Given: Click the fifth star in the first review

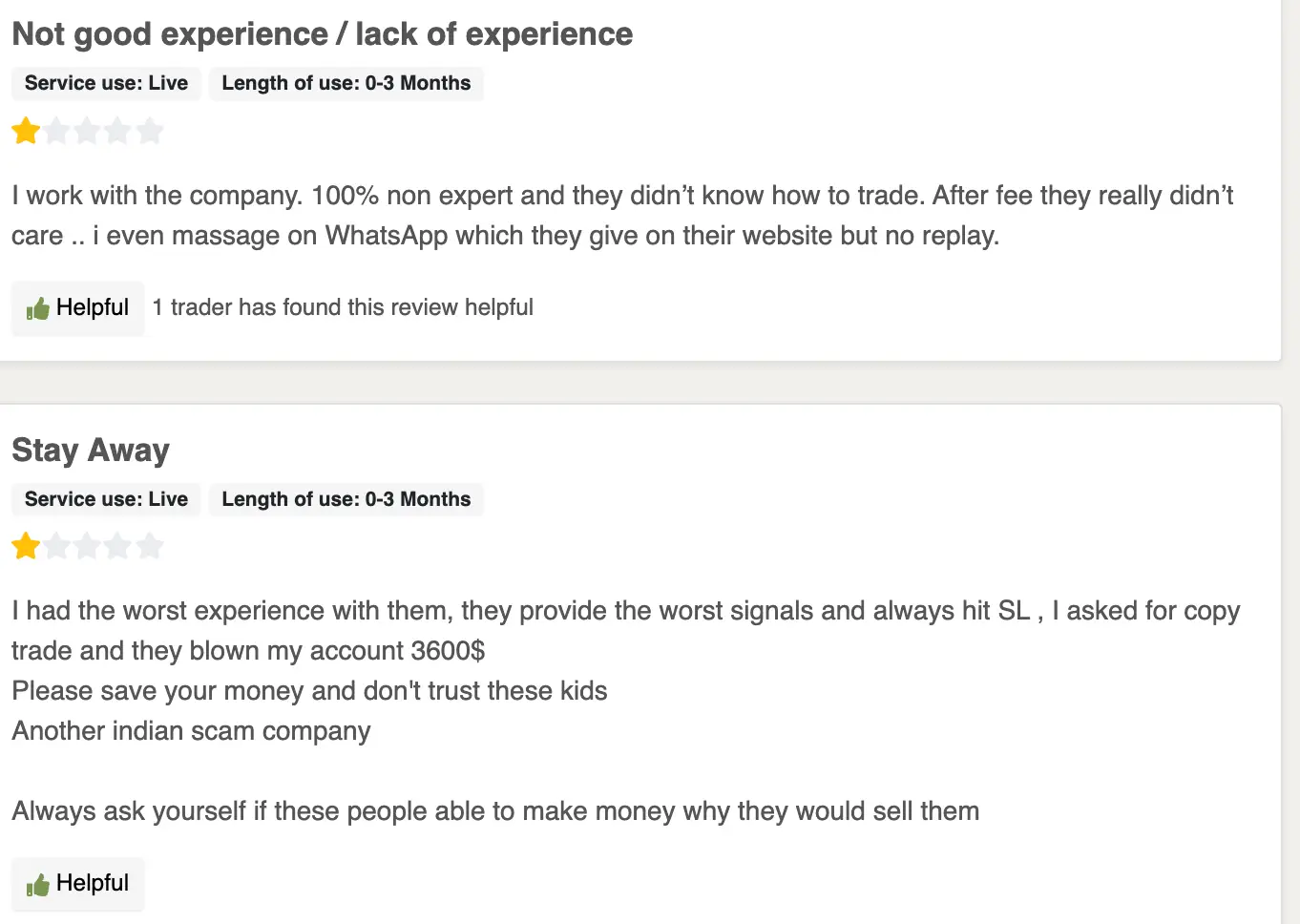Looking at the screenshot, I should 149,131.
